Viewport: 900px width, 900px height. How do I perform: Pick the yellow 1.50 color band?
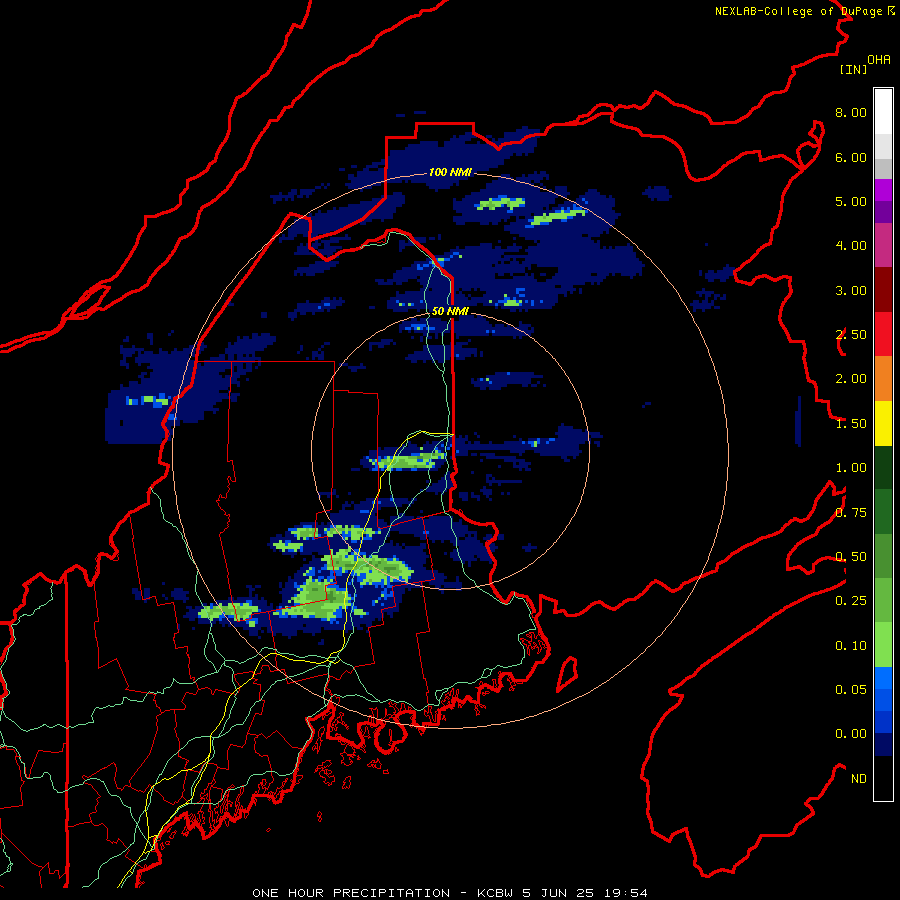(x=883, y=423)
